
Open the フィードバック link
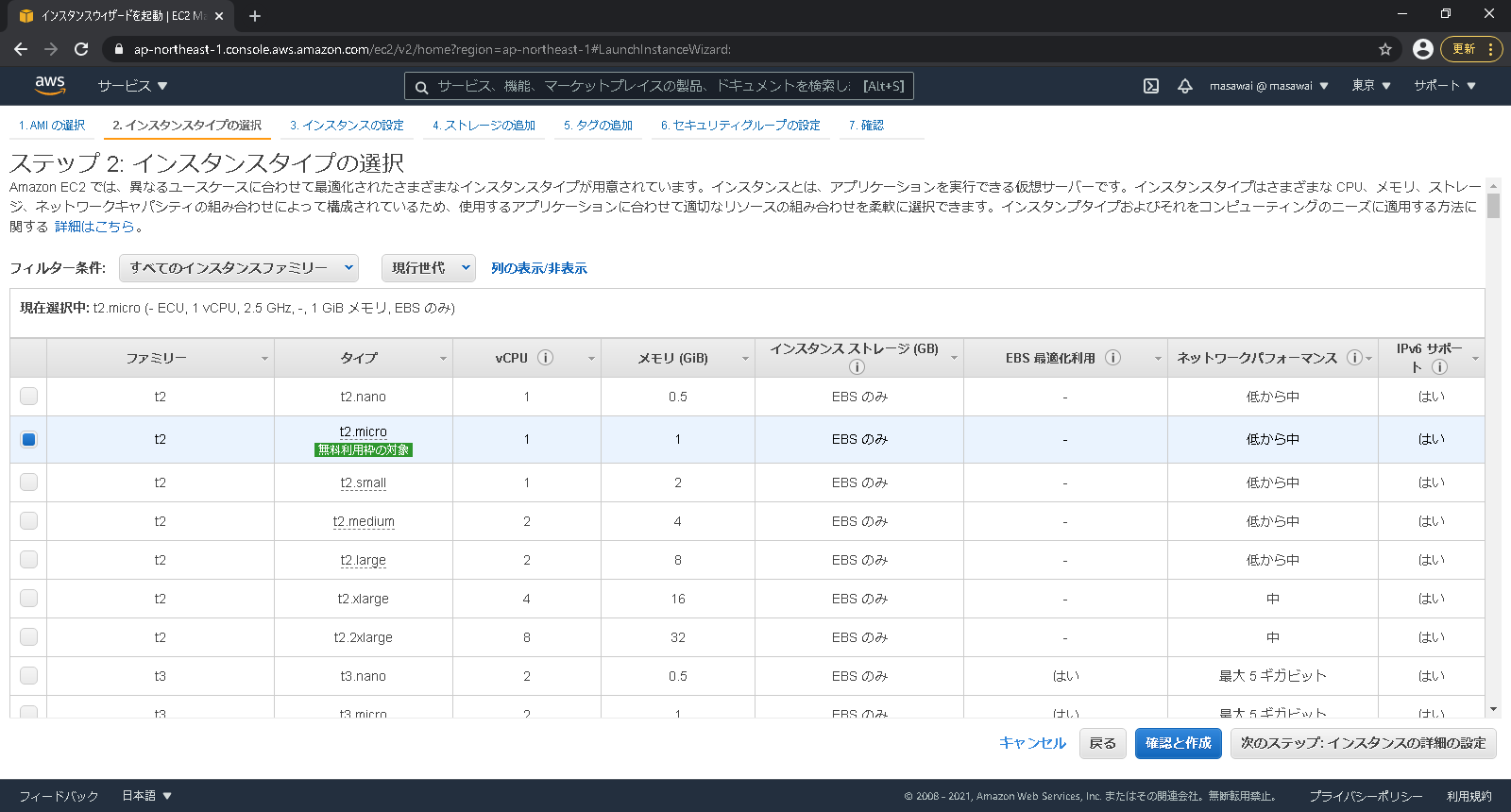(59, 796)
